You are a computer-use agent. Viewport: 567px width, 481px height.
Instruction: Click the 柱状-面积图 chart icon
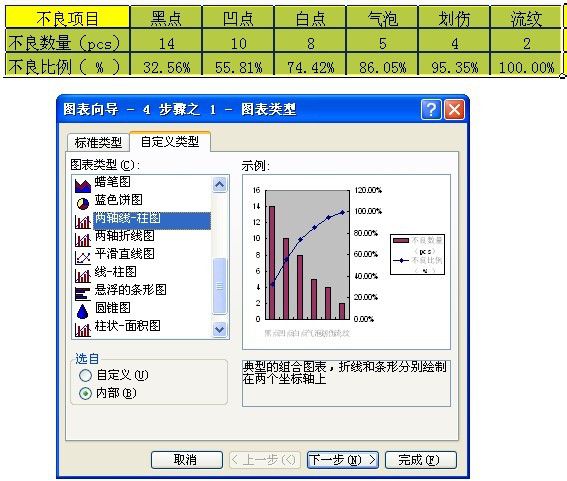[x=83, y=329]
